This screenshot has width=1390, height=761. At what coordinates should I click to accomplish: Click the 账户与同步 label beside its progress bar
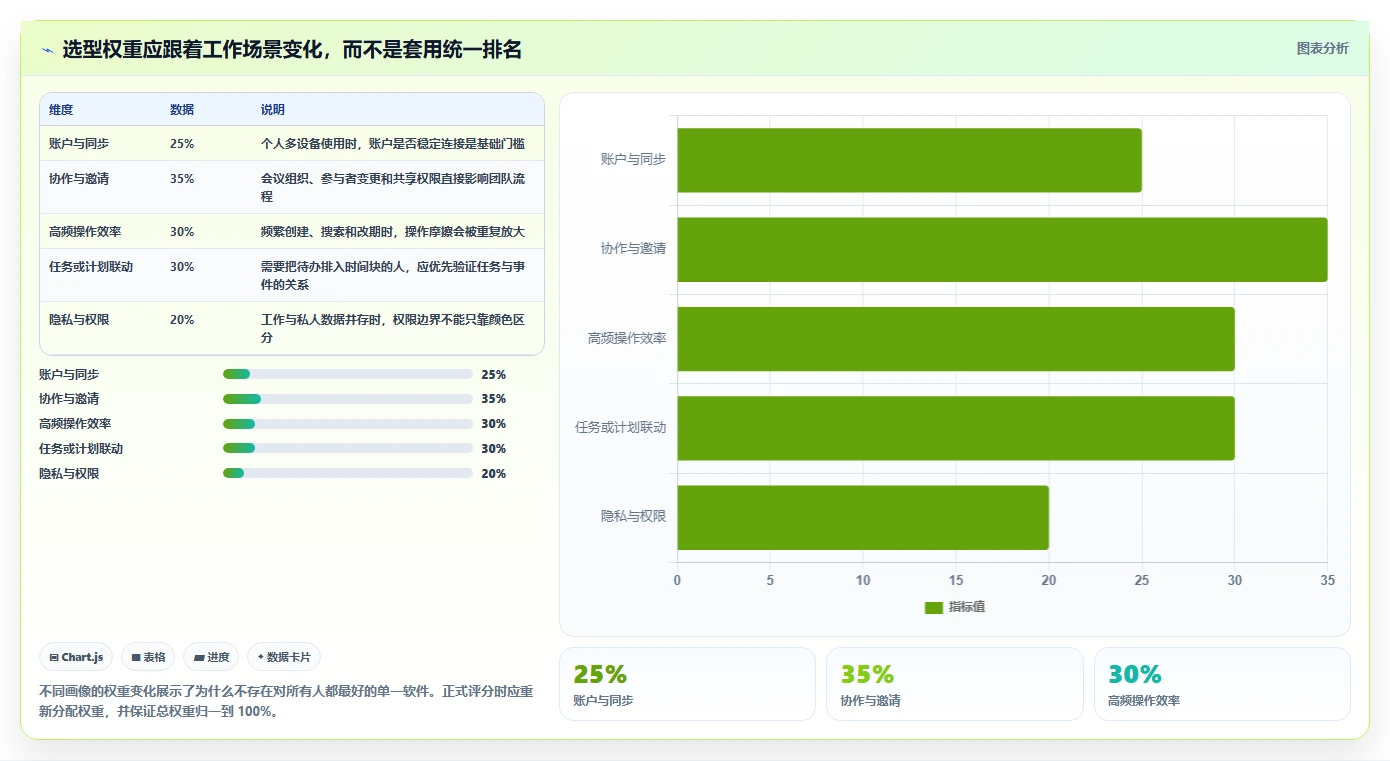coord(69,375)
